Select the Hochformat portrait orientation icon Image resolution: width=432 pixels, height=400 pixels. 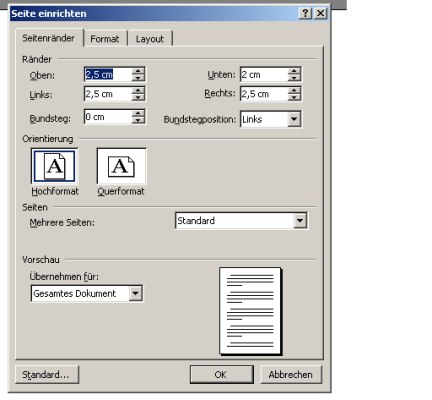pyautogui.click(x=55, y=166)
